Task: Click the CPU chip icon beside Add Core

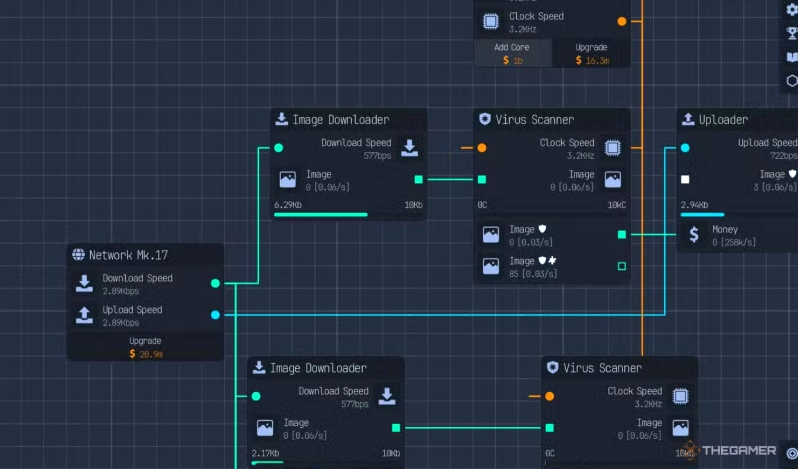Action: click(x=491, y=21)
